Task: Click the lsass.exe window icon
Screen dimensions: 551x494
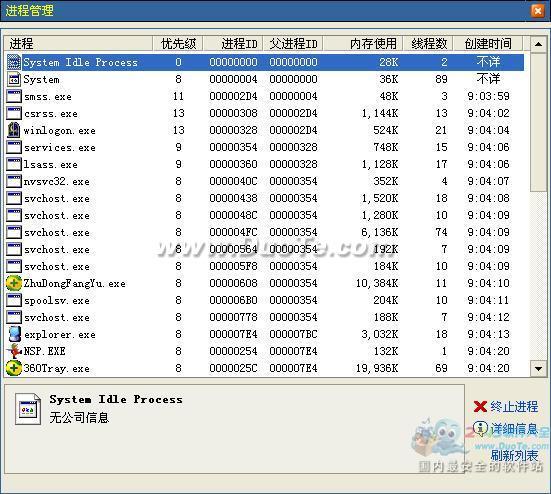Action: pyautogui.click(x=14, y=164)
